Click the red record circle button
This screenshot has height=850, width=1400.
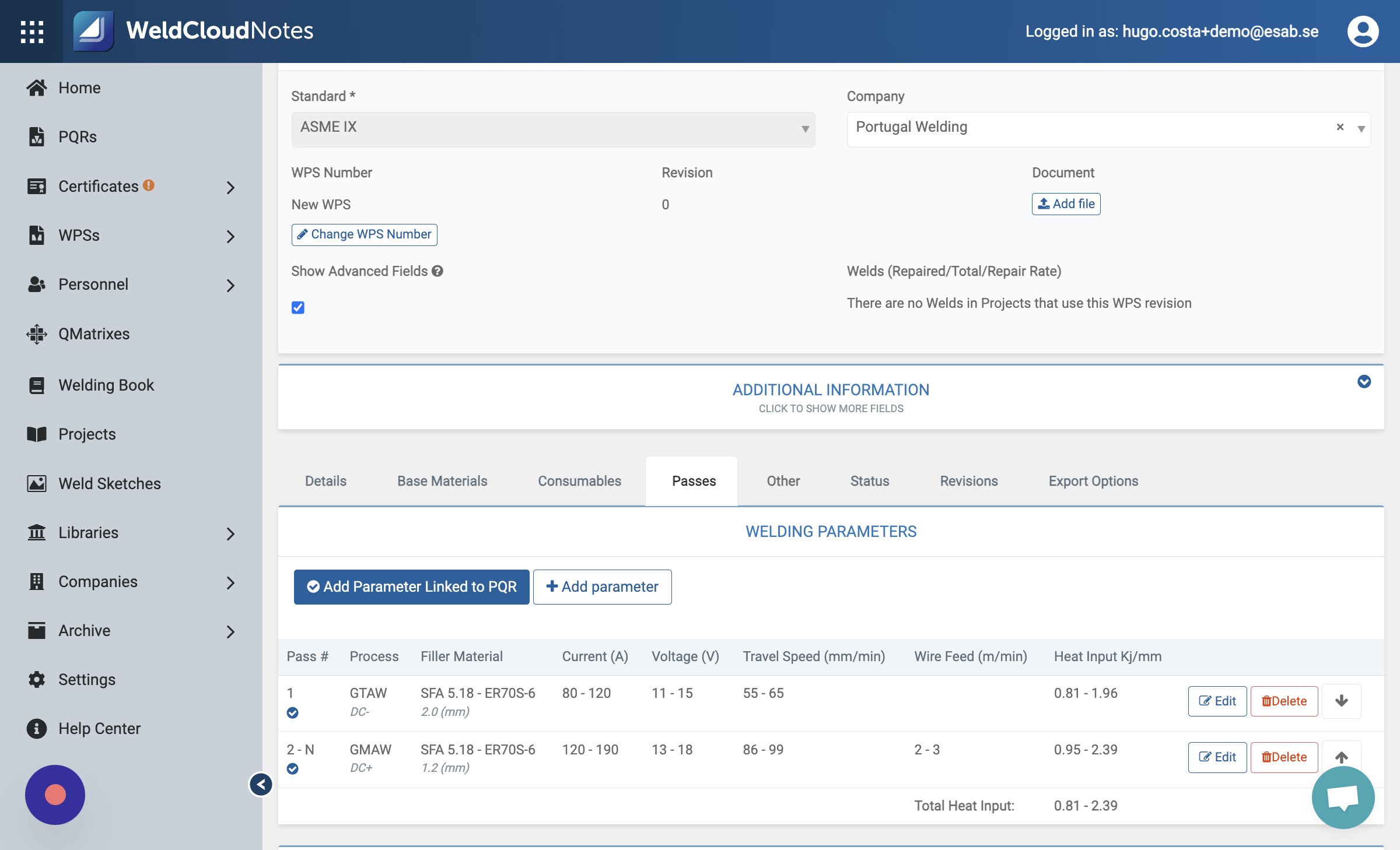[x=55, y=795]
